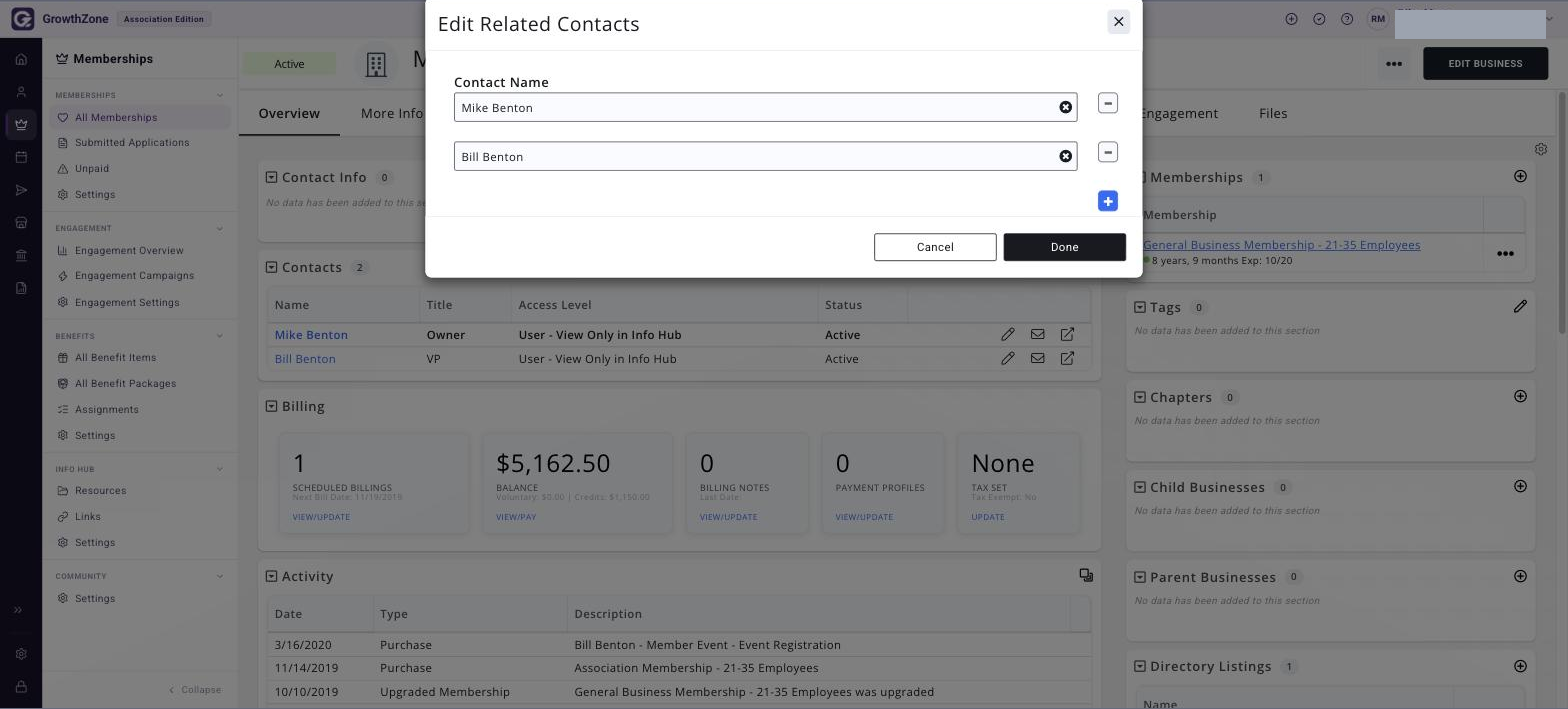Viewport: 1568px width, 709px height.
Task: Close the Edit Related Contacts dialog
Action: click(1118, 21)
